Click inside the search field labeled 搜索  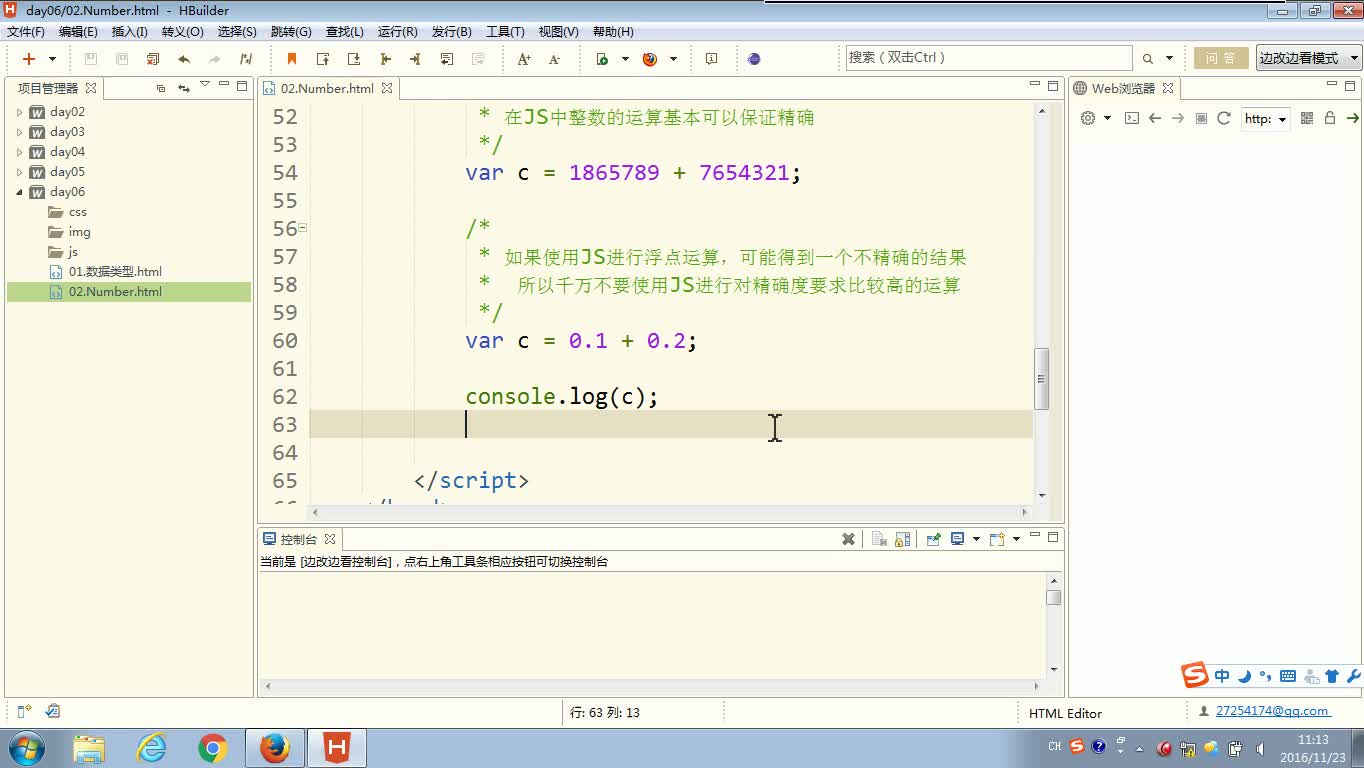(x=988, y=58)
